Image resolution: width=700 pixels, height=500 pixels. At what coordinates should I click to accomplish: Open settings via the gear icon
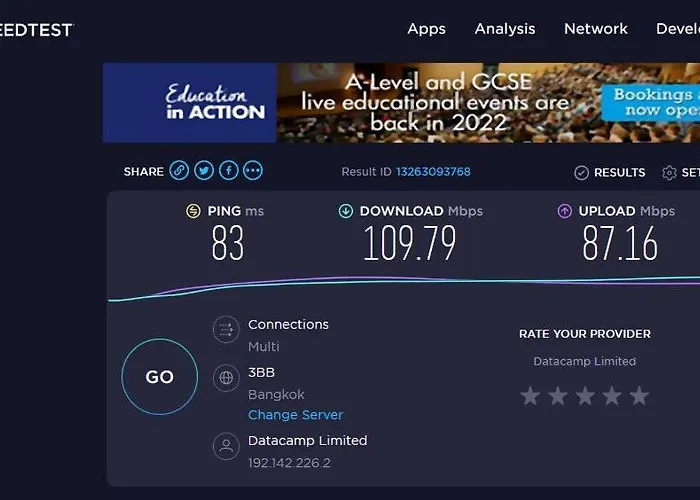click(669, 172)
